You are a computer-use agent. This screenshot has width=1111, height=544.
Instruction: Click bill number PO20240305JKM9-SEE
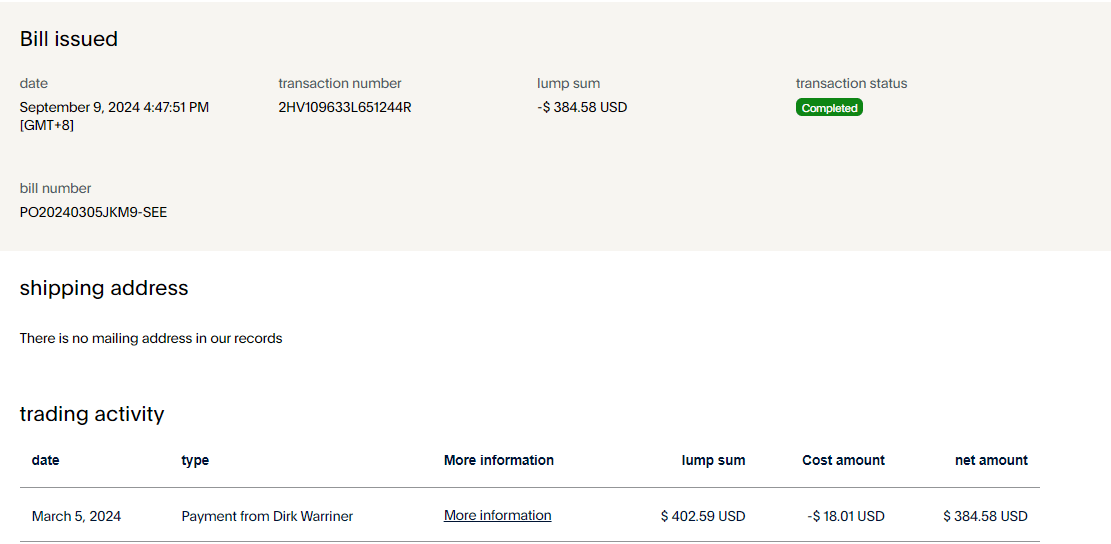tap(93, 212)
